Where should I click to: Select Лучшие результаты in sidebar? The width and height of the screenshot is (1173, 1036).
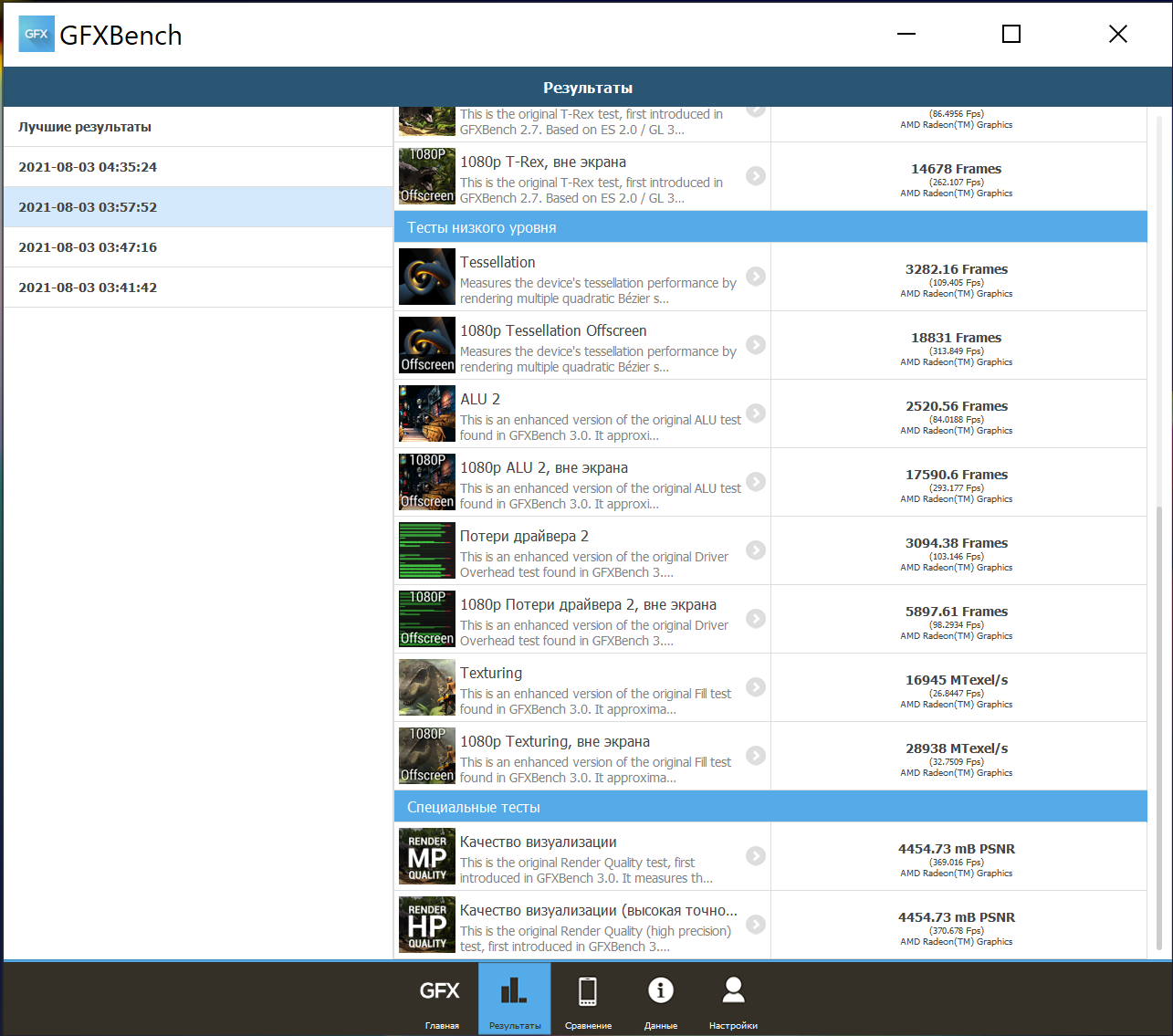coord(198,127)
